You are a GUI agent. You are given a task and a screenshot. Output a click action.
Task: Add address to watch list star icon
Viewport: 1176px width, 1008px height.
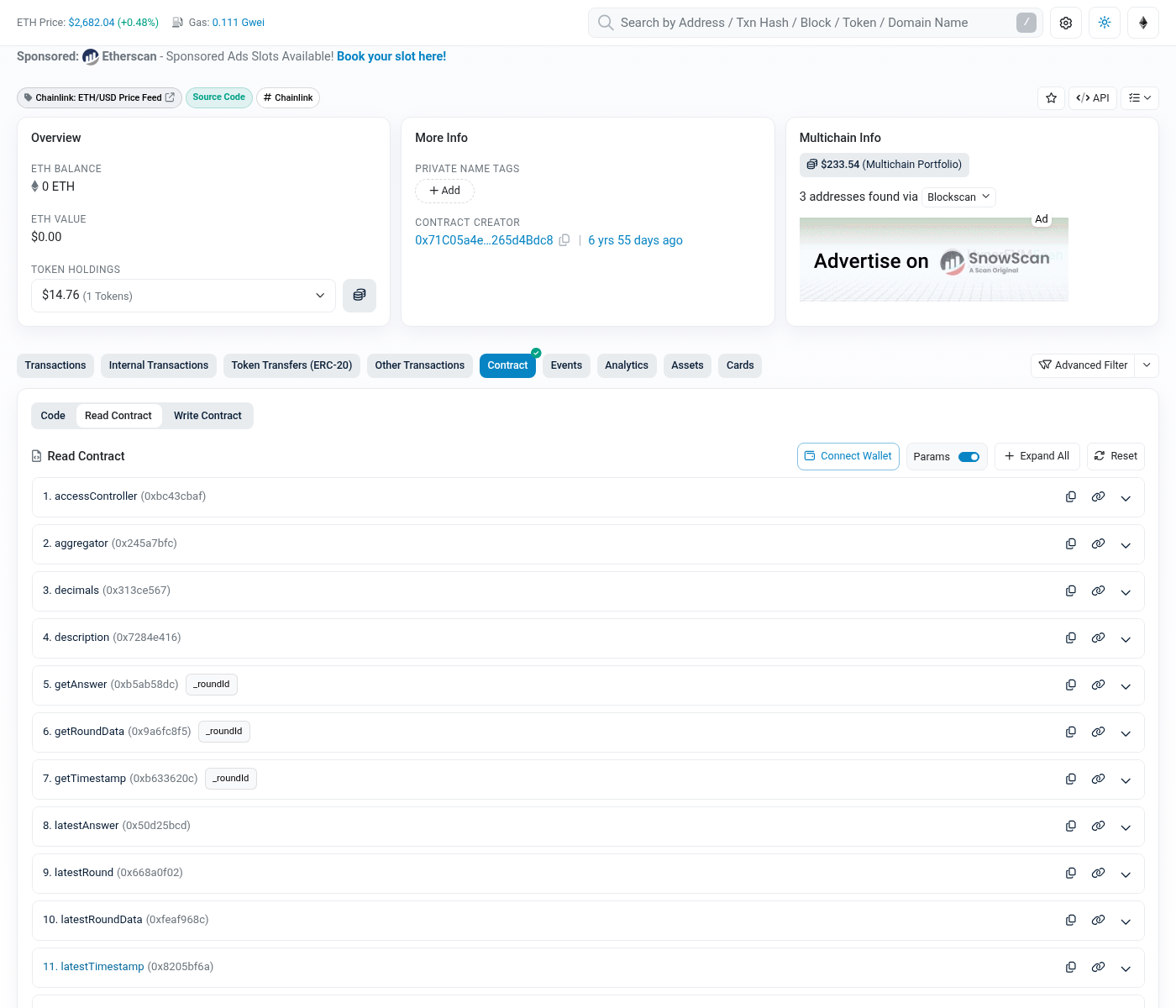point(1051,97)
